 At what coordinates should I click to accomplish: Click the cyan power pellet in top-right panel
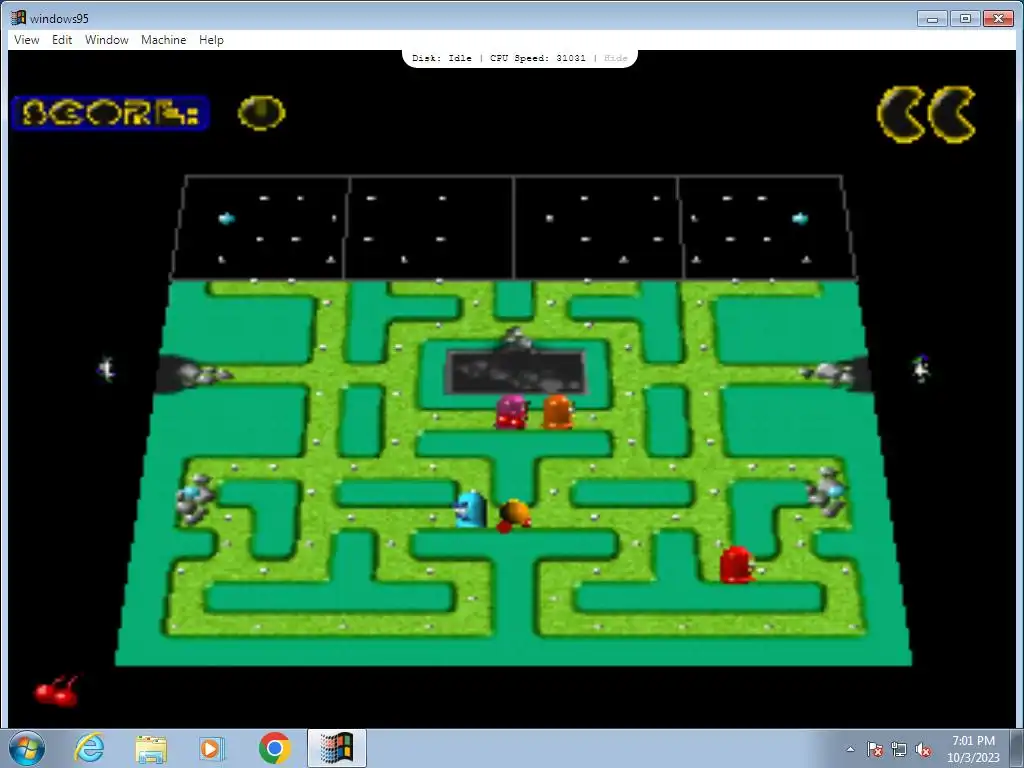pos(800,218)
